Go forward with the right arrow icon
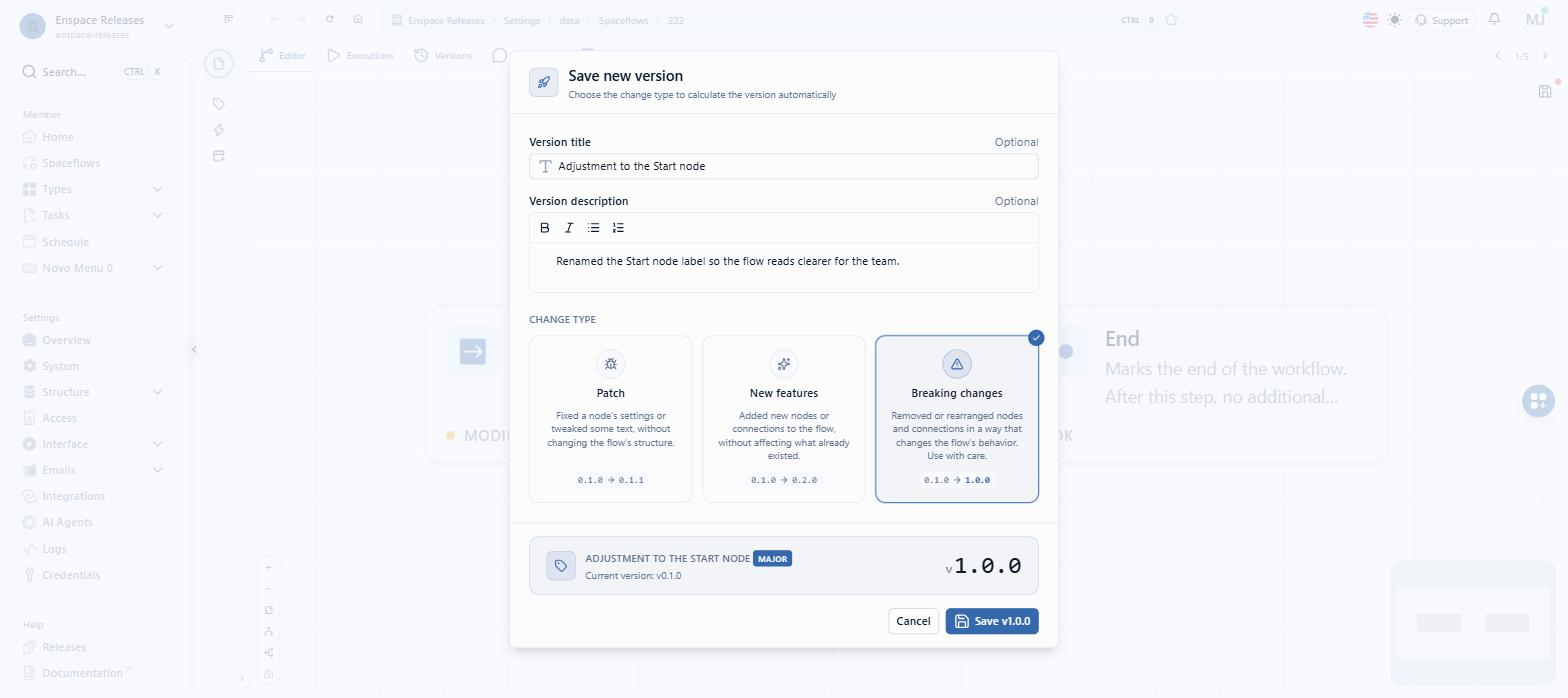The width and height of the screenshot is (1568, 698). point(302,20)
